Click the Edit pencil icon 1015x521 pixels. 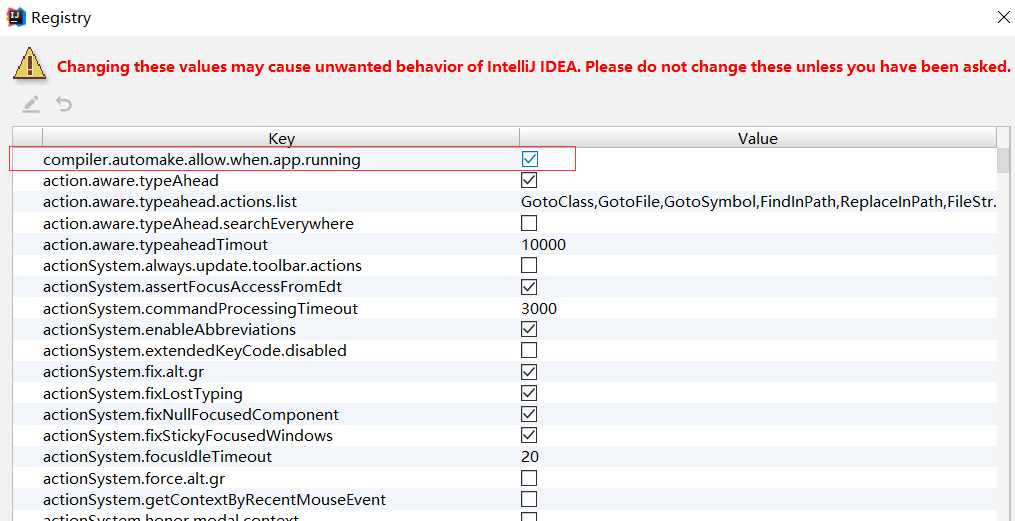[x=30, y=104]
